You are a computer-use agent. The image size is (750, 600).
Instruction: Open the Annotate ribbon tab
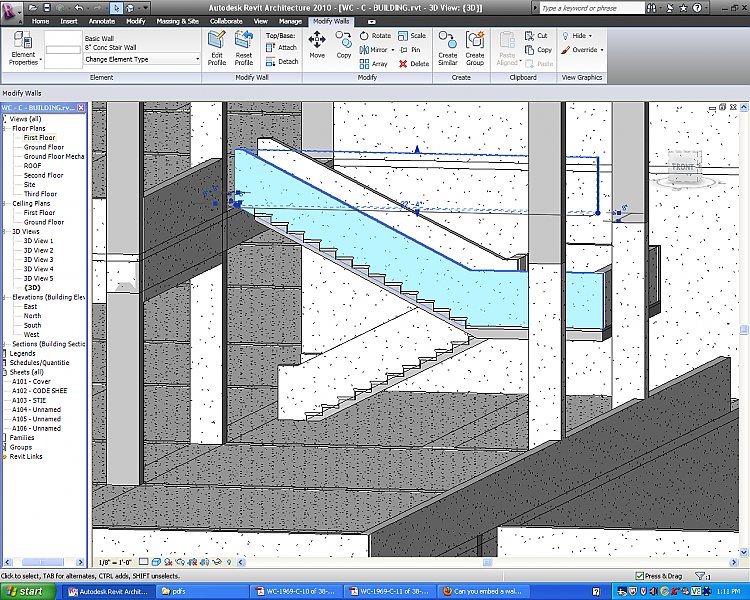click(x=101, y=20)
